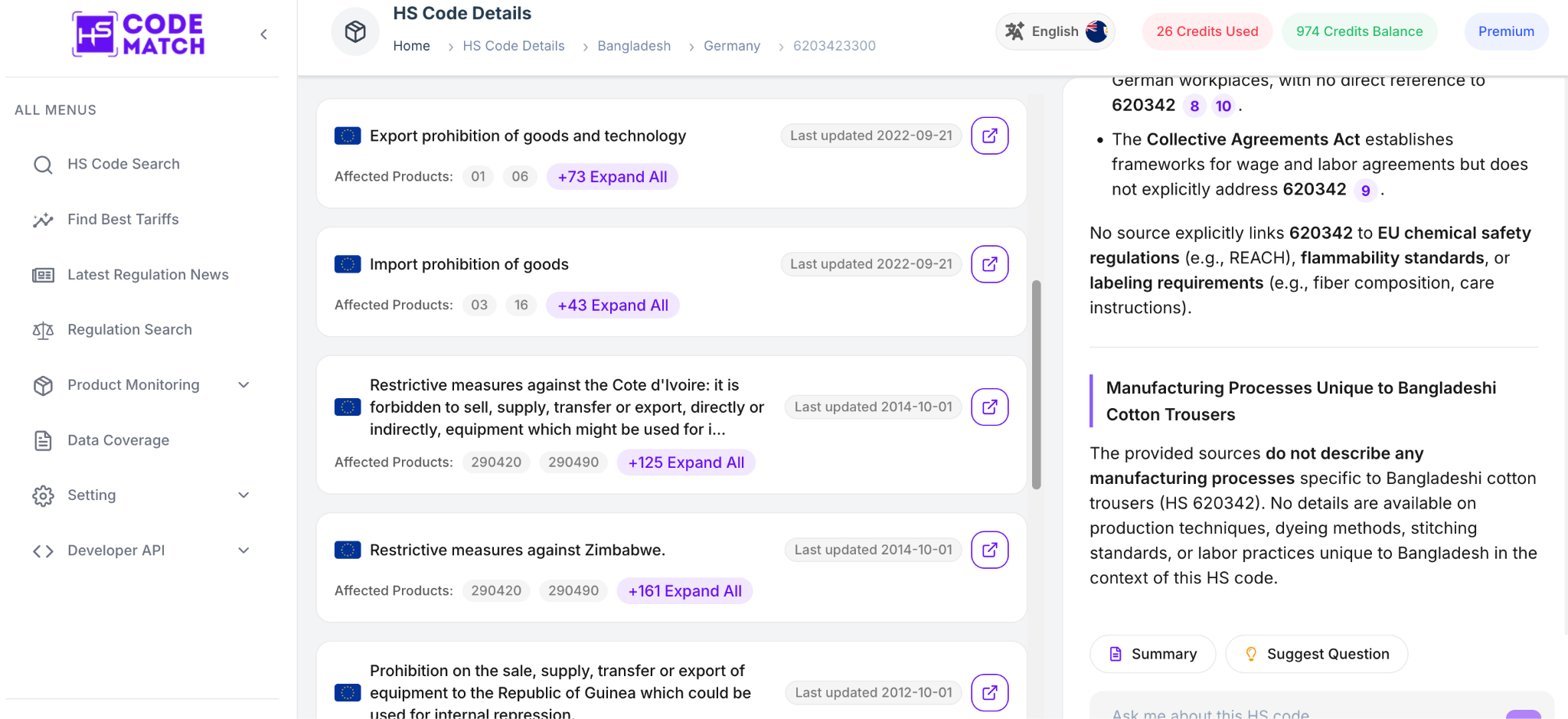Open external link for Zimbabwe restrictive measures
Image resolution: width=1568 pixels, height=719 pixels.
pyautogui.click(x=989, y=550)
